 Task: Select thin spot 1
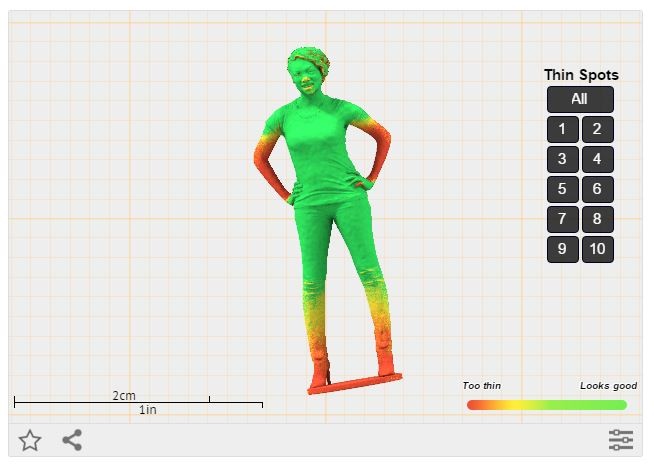(x=563, y=129)
